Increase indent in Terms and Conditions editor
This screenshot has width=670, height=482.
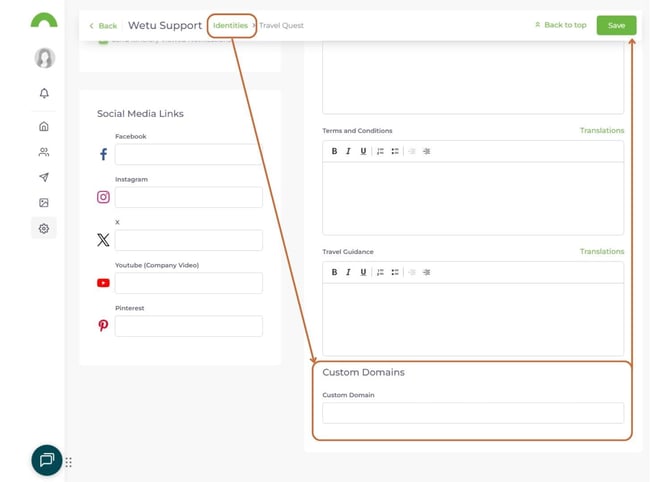pos(426,151)
